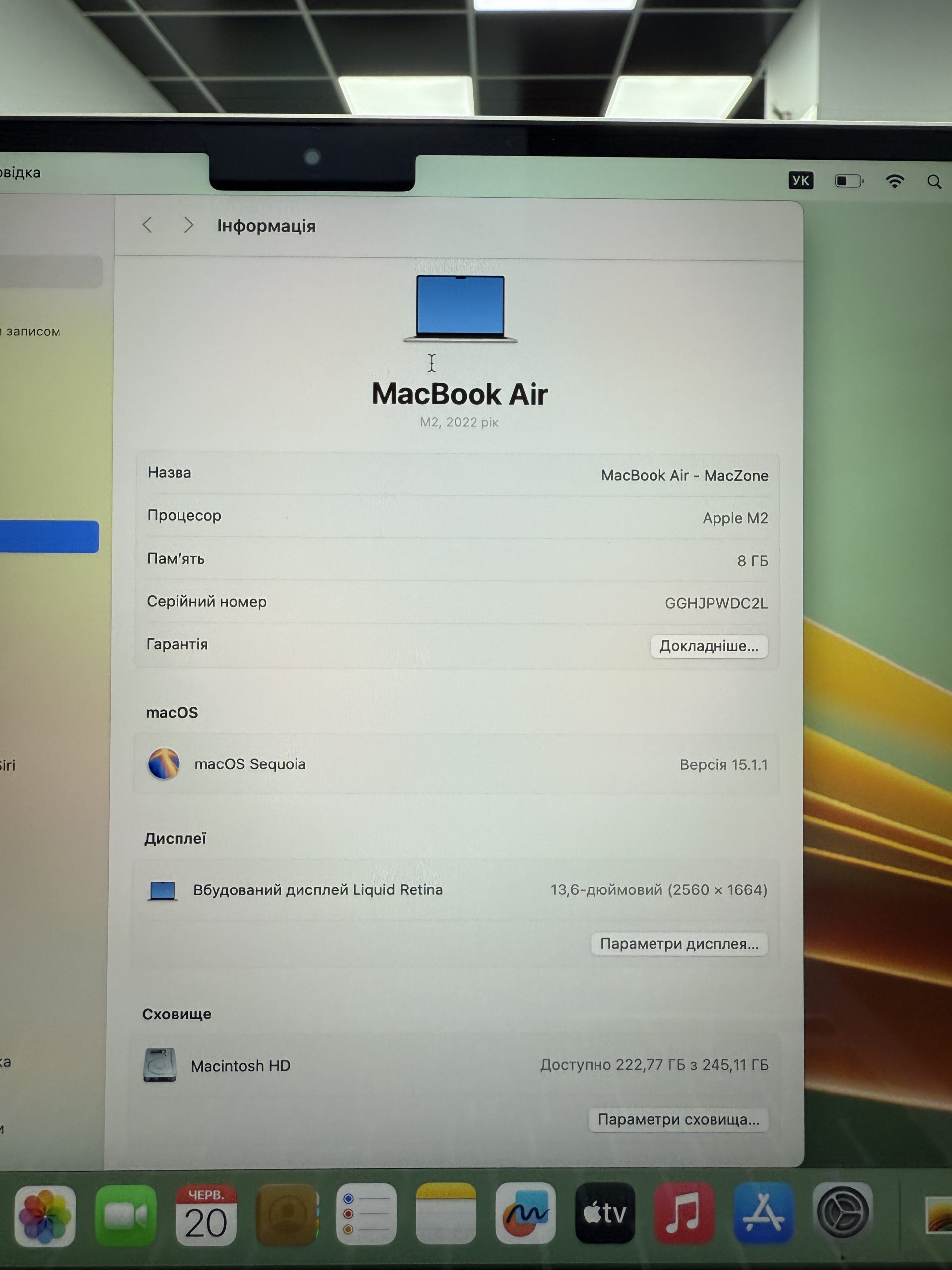Click the Назва row label
Viewport: 952px width, 1270px height.
pyautogui.click(x=169, y=472)
